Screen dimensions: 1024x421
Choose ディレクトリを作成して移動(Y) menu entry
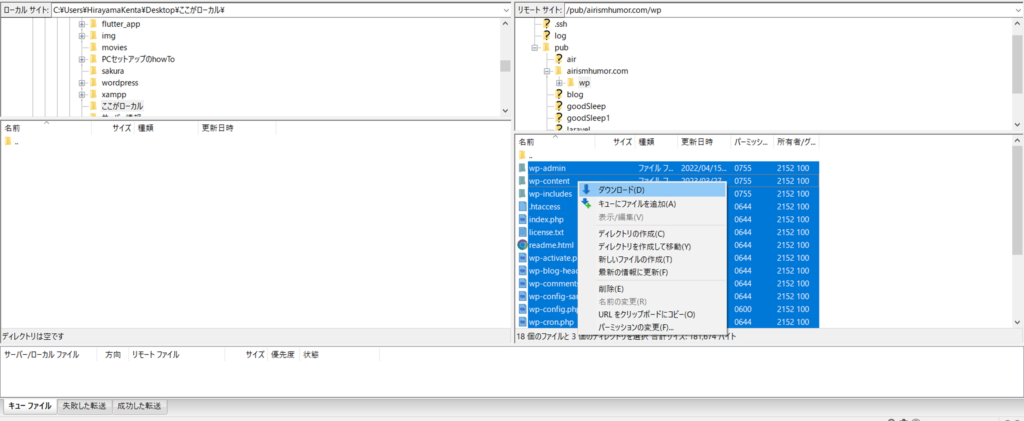[652, 247]
